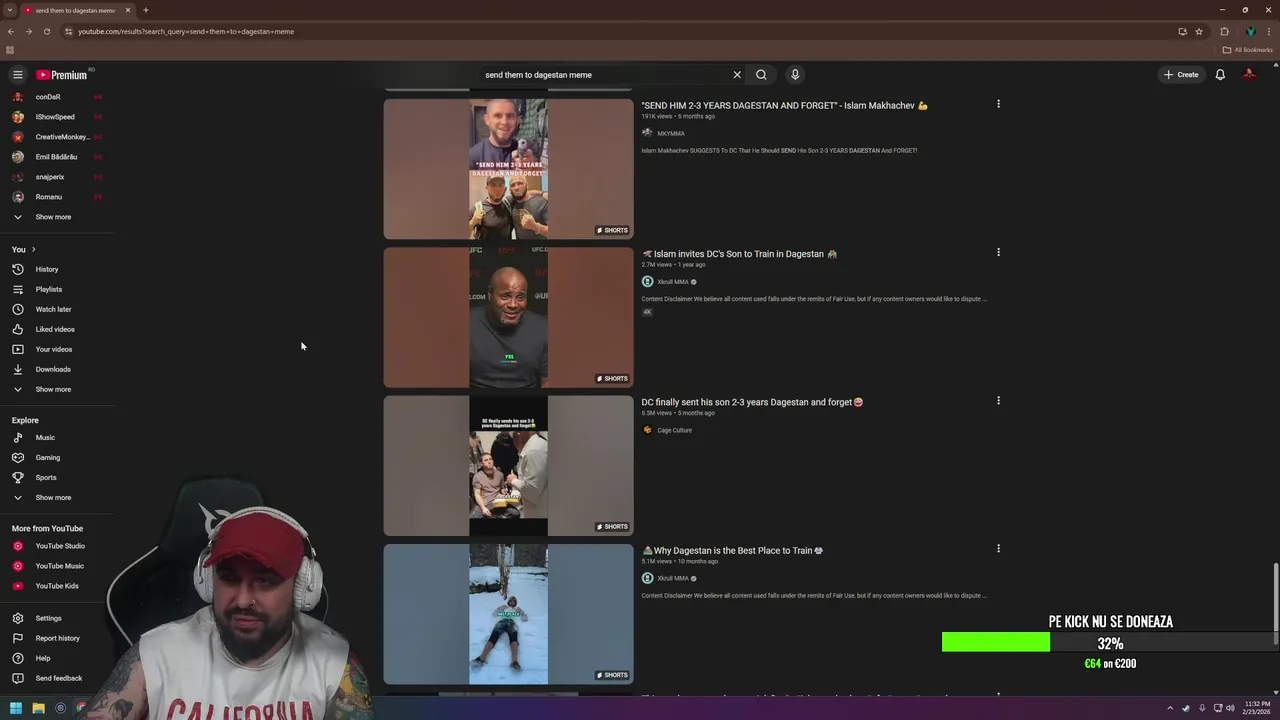This screenshot has width=1280, height=720.
Task: Clear the search box with the X icon
Action: (737, 75)
